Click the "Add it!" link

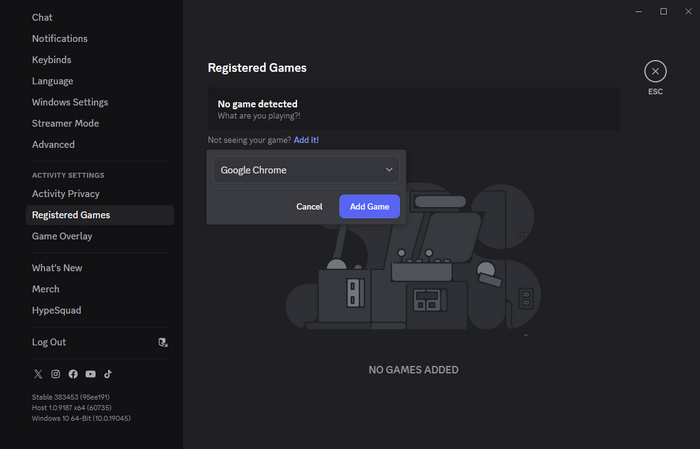[x=306, y=140]
